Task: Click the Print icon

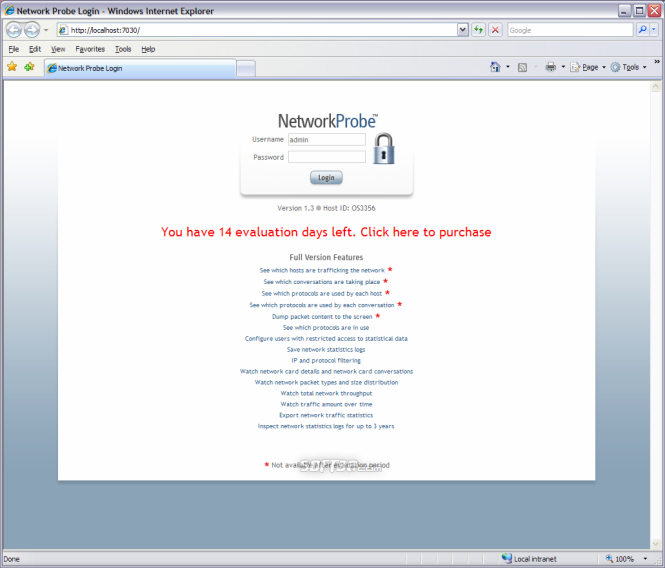Action: coord(550,67)
